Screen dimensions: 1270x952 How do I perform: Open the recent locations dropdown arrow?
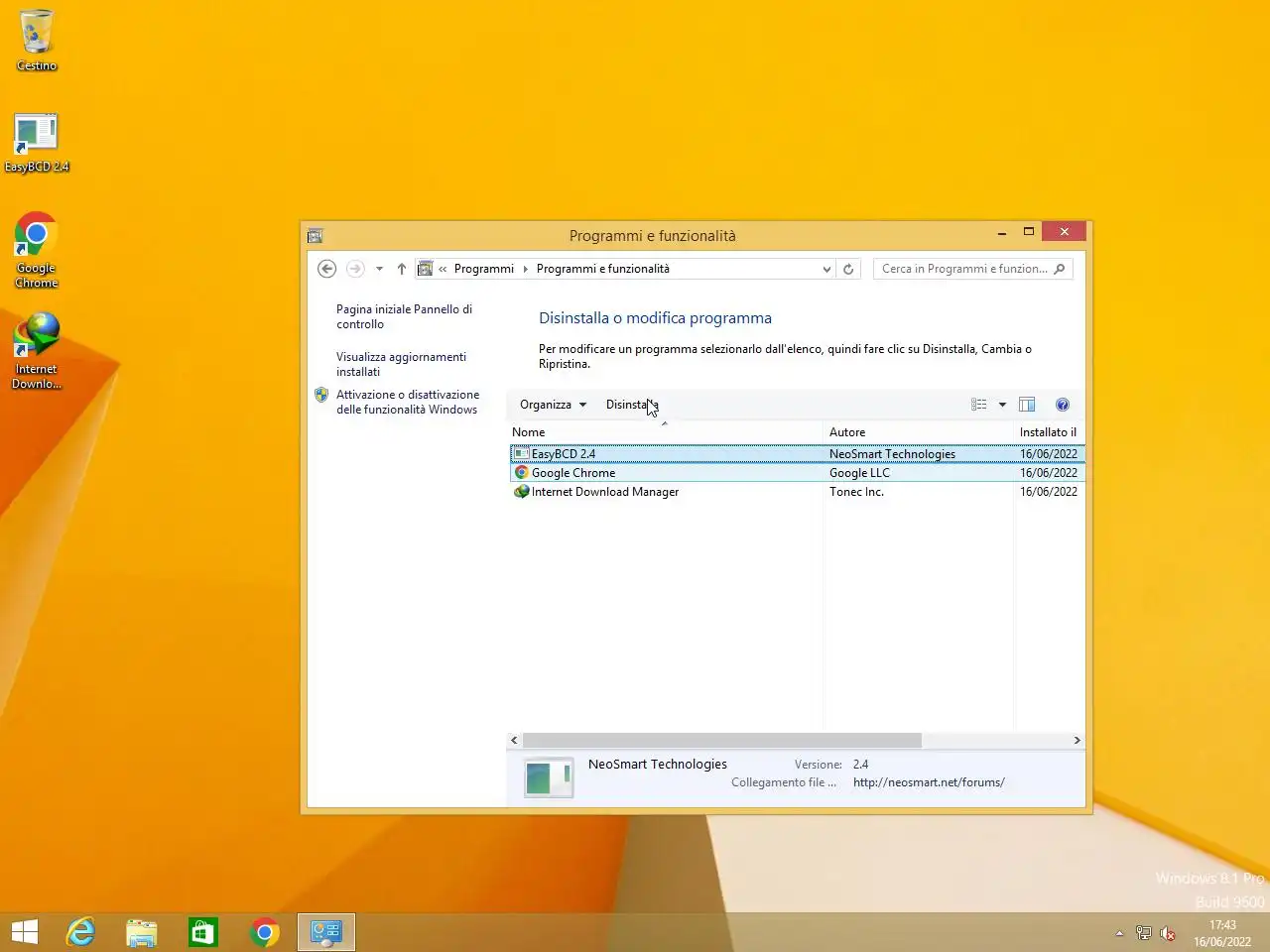379,269
